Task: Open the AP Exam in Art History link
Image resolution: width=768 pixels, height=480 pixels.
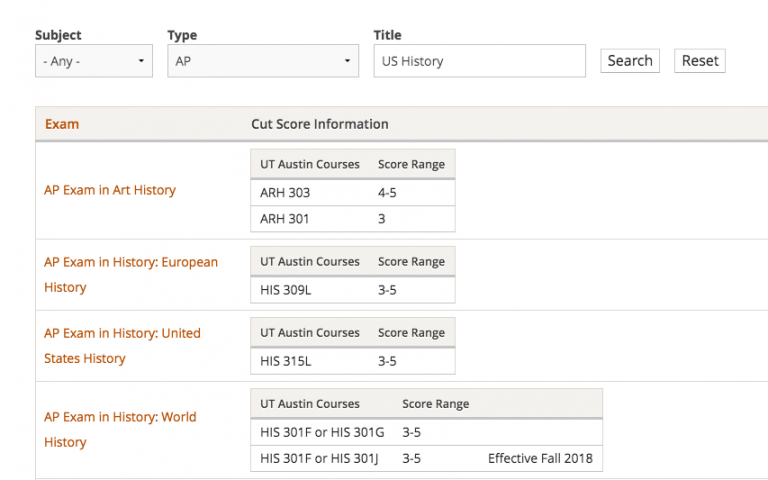Action: click(x=110, y=190)
